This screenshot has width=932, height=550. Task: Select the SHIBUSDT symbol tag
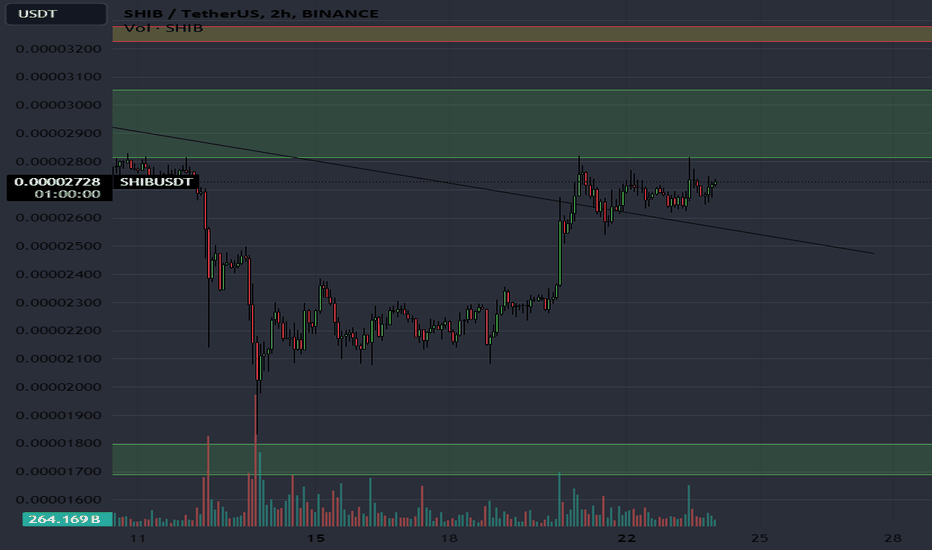[156, 182]
